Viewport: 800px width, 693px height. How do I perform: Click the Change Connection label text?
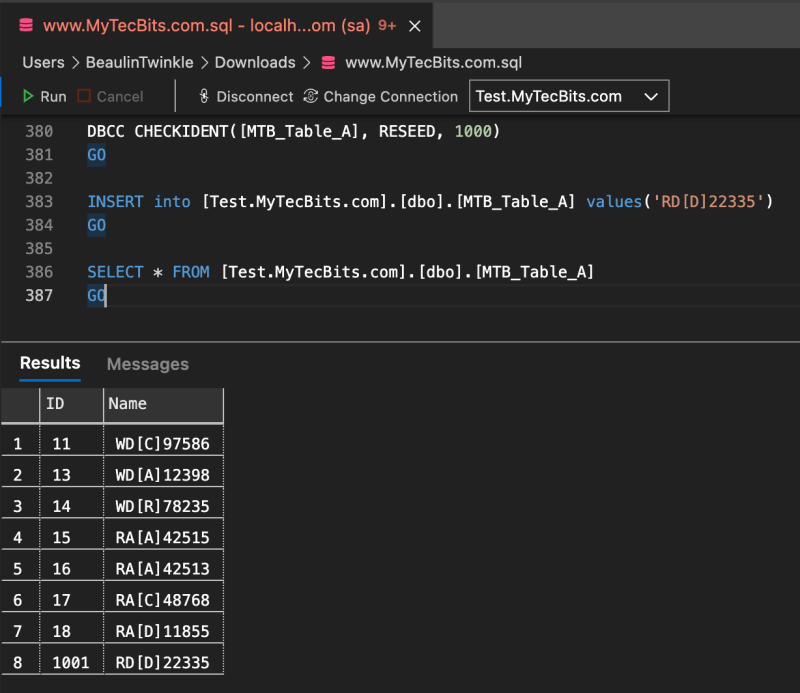point(391,96)
